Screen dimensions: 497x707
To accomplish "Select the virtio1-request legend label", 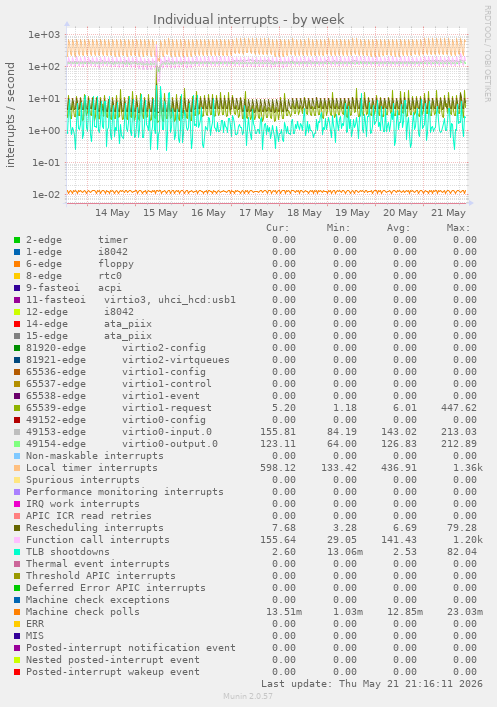I will (166, 408).
